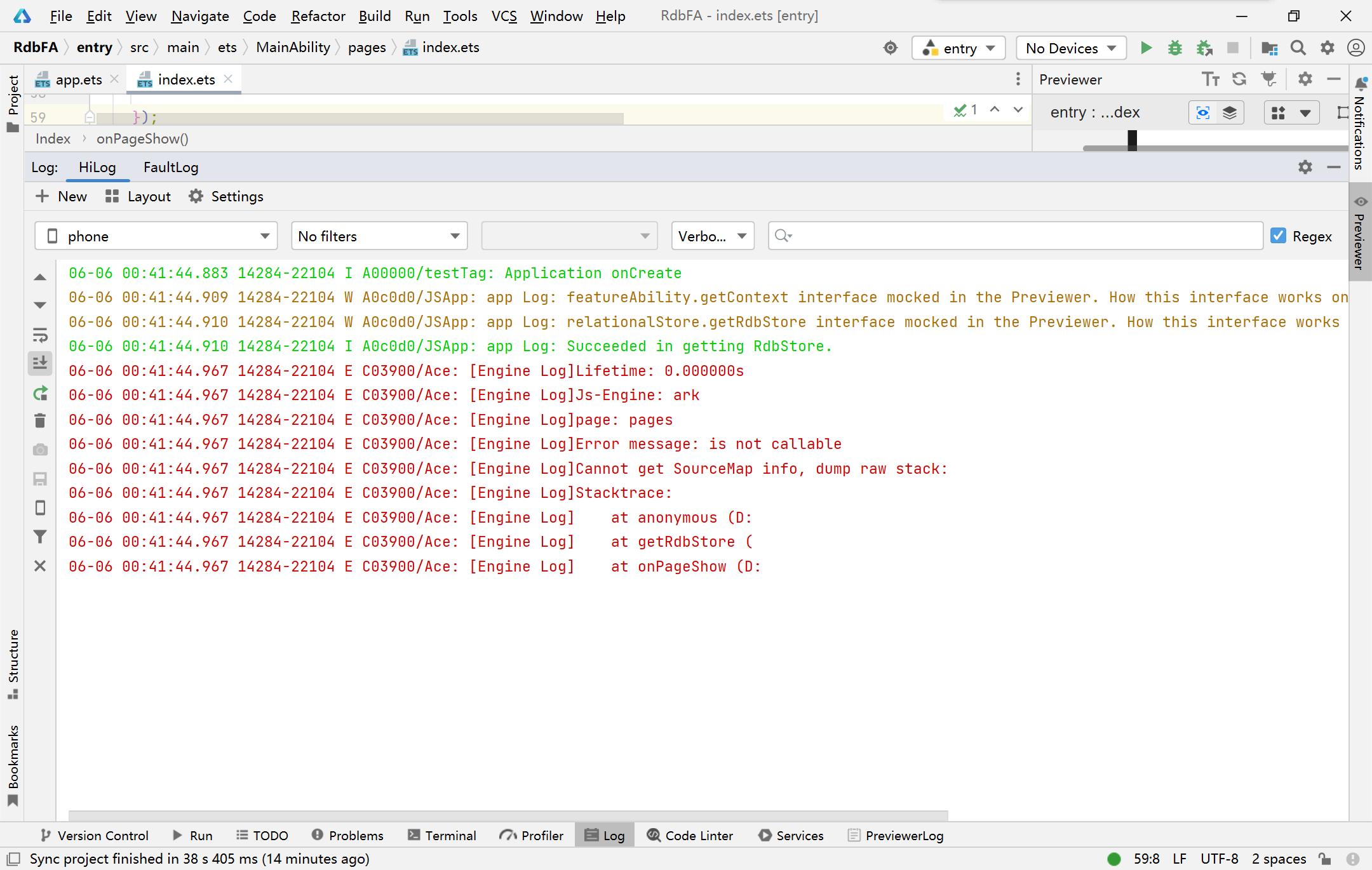Take a screenshot with camera icon
Screen dimensions: 1372x870
(40, 450)
